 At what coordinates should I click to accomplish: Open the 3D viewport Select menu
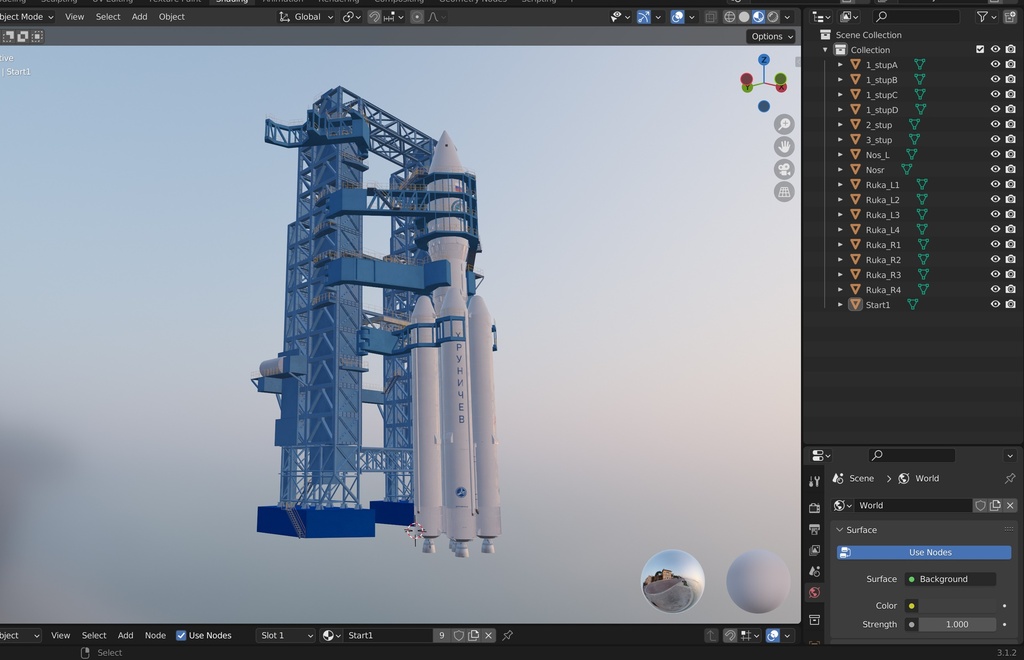tap(108, 17)
